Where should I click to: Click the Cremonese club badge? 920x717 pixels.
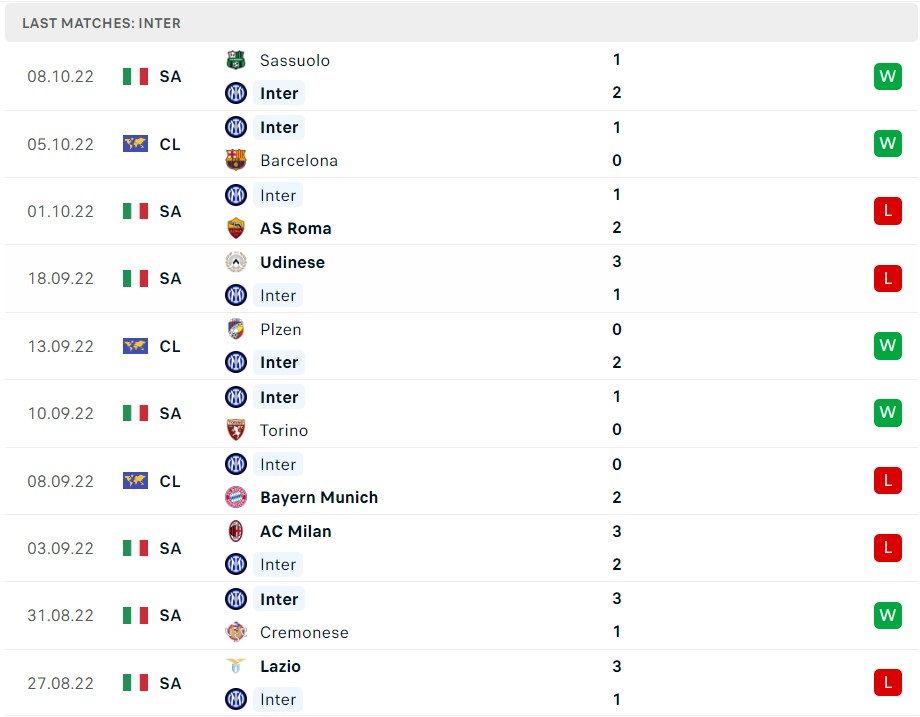(x=236, y=632)
